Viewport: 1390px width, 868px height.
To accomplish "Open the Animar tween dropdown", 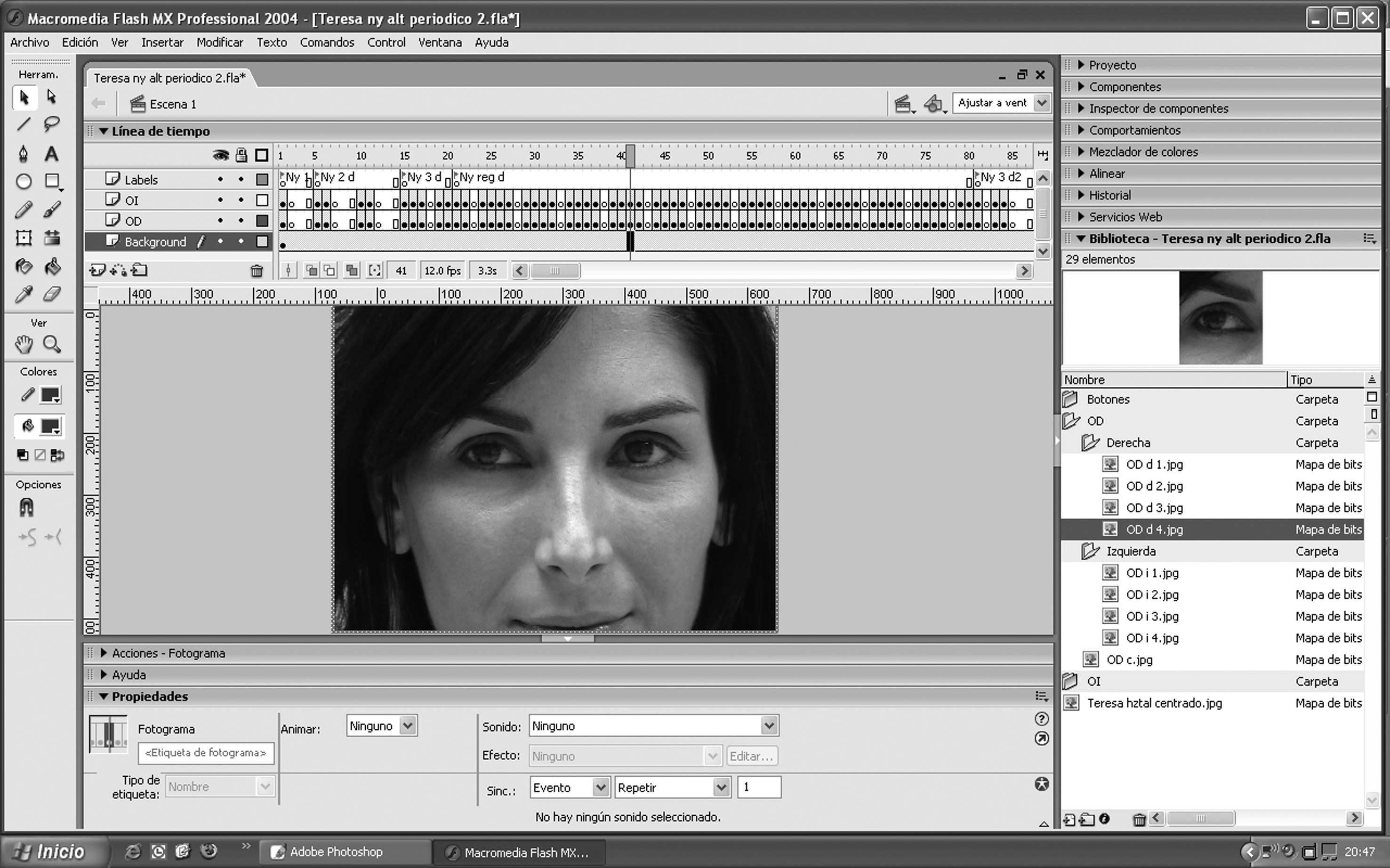I will coord(407,725).
